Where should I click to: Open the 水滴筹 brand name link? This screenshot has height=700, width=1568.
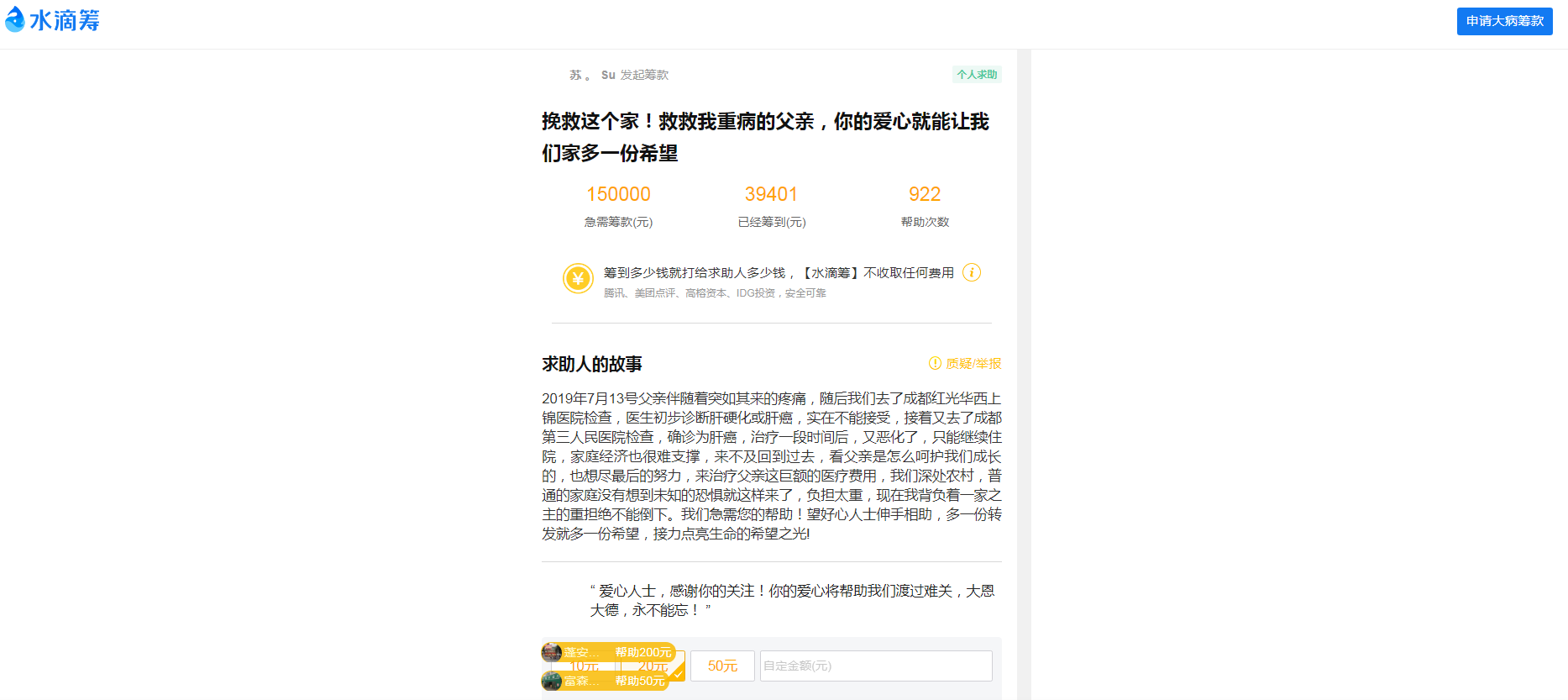coord(65,20)
